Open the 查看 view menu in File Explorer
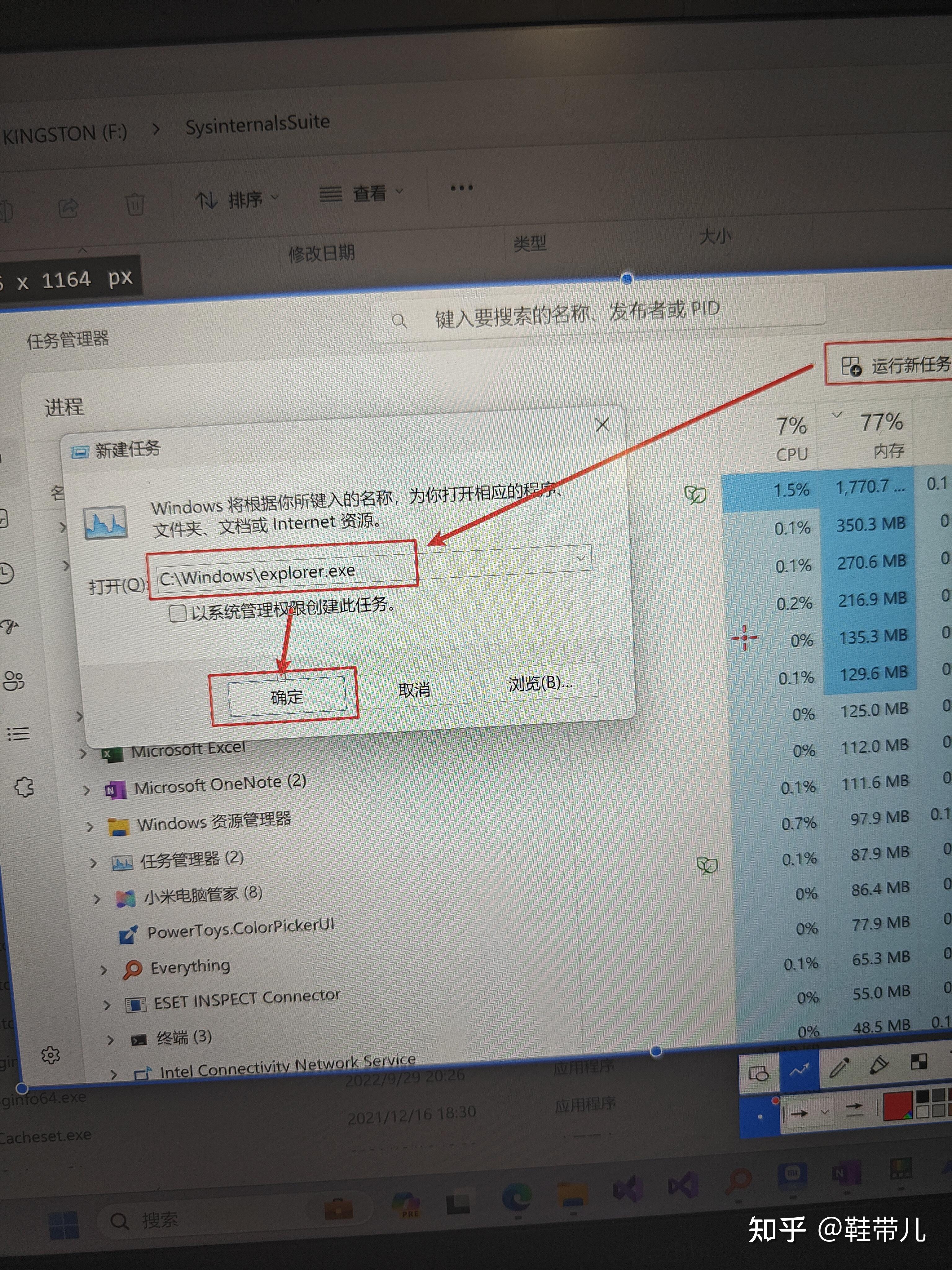This screenshot has width=952, height=1270. [361, 193]
